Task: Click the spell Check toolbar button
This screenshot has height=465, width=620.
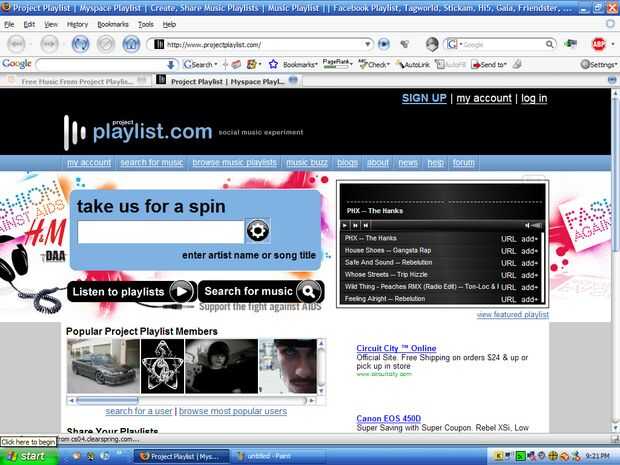Action: pos(374,64)
